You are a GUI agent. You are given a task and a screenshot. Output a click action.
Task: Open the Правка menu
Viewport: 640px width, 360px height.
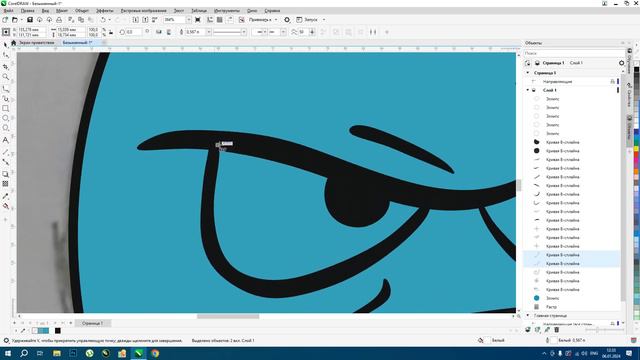27,11
